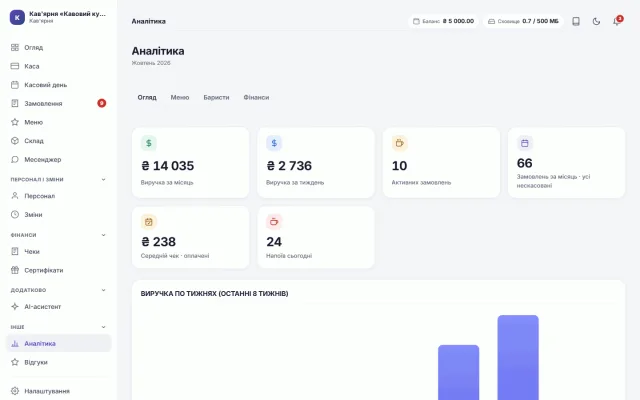The image size is (640, 400).
Task: Click the Чеки receipt icon
Action: tap(15, 251)
